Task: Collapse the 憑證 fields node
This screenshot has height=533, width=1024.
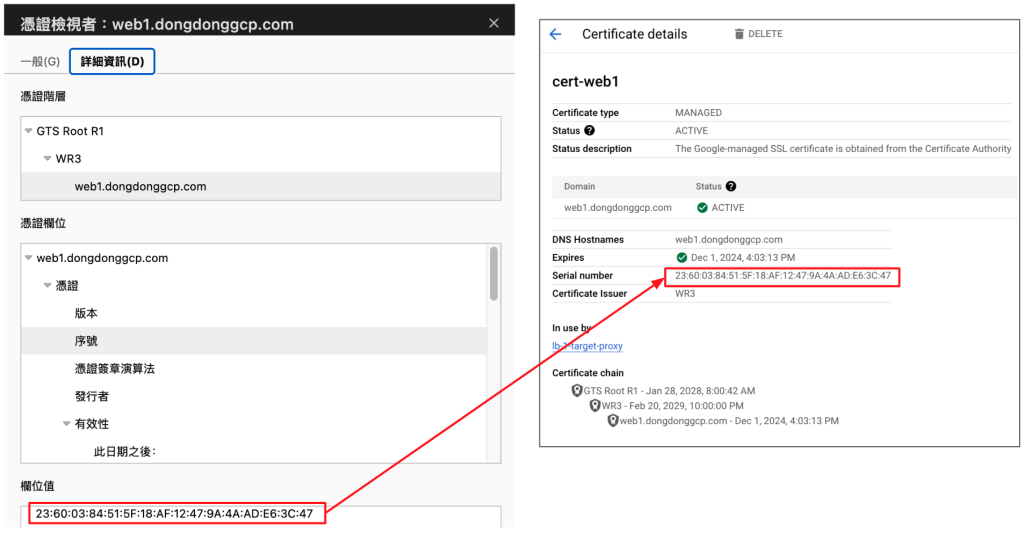Action: pyautogui.click(x=48, y=285)
